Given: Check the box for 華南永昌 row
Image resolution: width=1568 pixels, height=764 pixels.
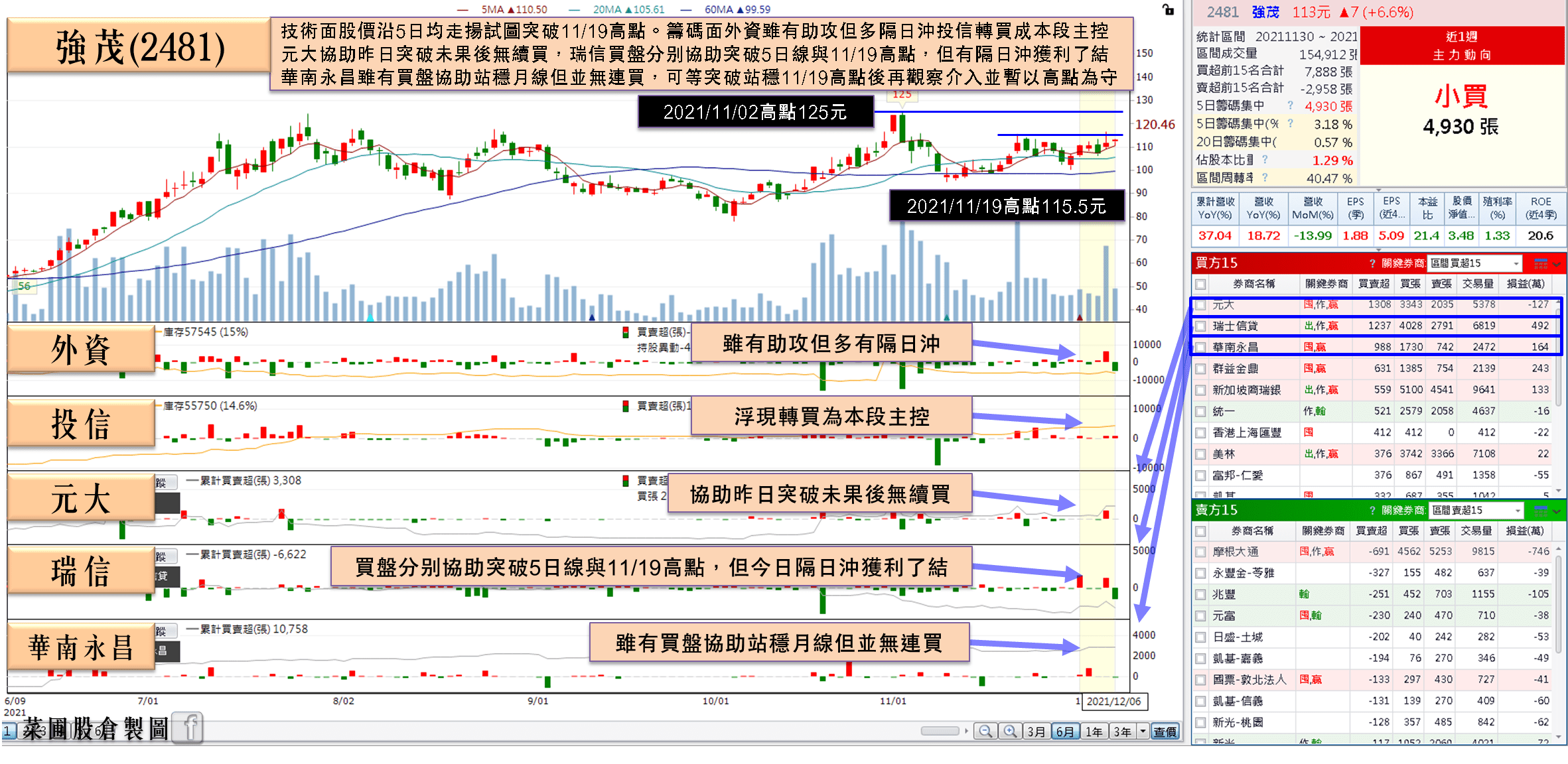Looking at the screenshot, I should coord(1200,347).
